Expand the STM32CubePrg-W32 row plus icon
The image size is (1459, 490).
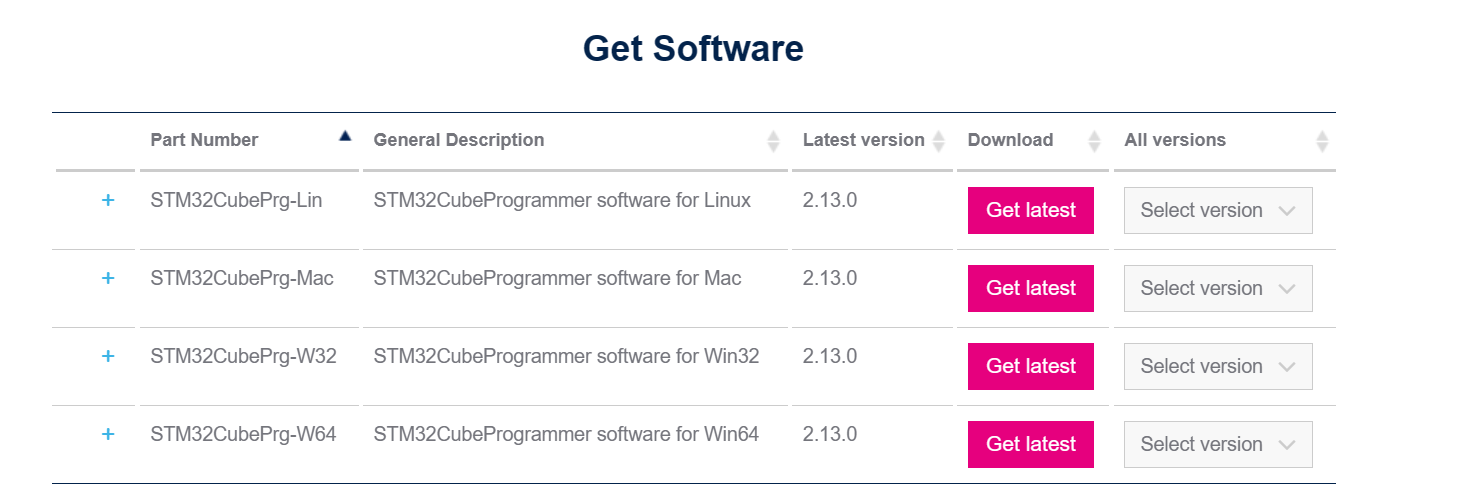coord(108,356)
